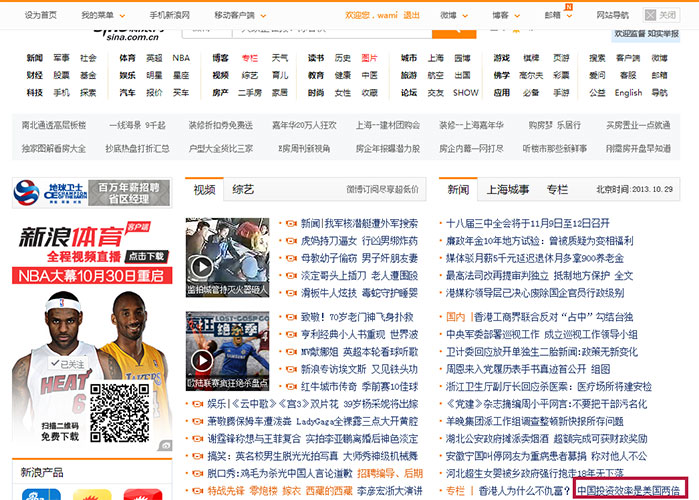Click the N badge above 邮箱

tap(568, 7)
